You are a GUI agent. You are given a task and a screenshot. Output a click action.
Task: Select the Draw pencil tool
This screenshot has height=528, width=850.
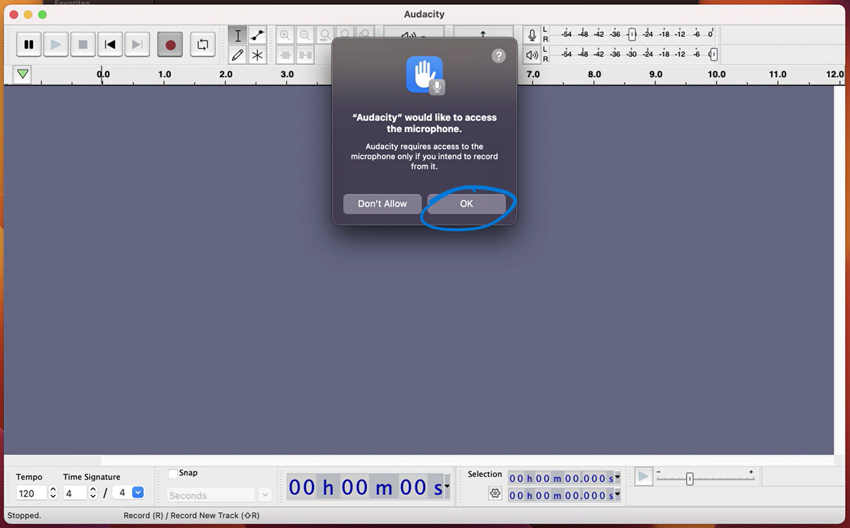point(237,55)
